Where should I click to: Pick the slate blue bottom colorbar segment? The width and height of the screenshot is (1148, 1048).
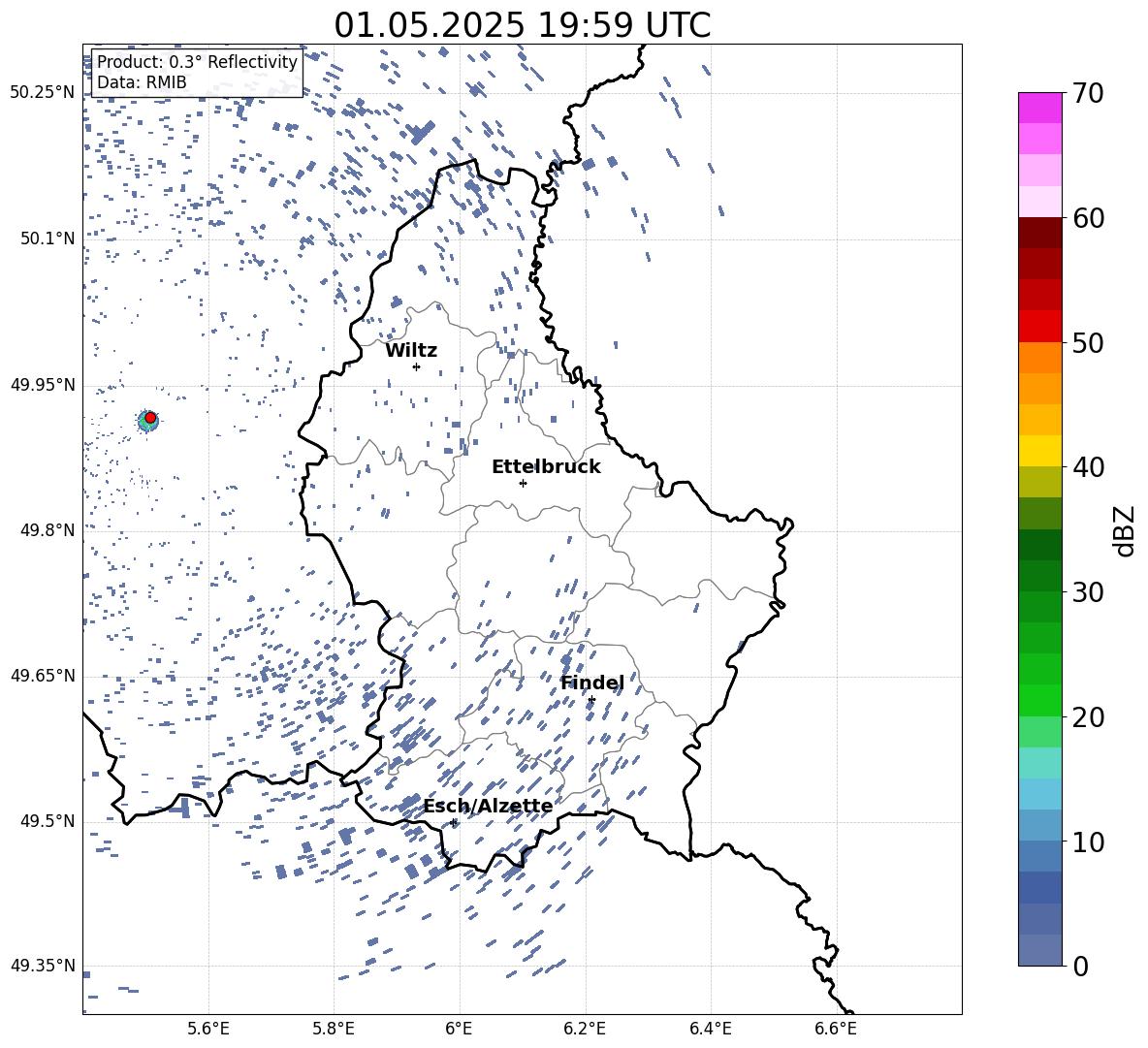(1040, 950)
